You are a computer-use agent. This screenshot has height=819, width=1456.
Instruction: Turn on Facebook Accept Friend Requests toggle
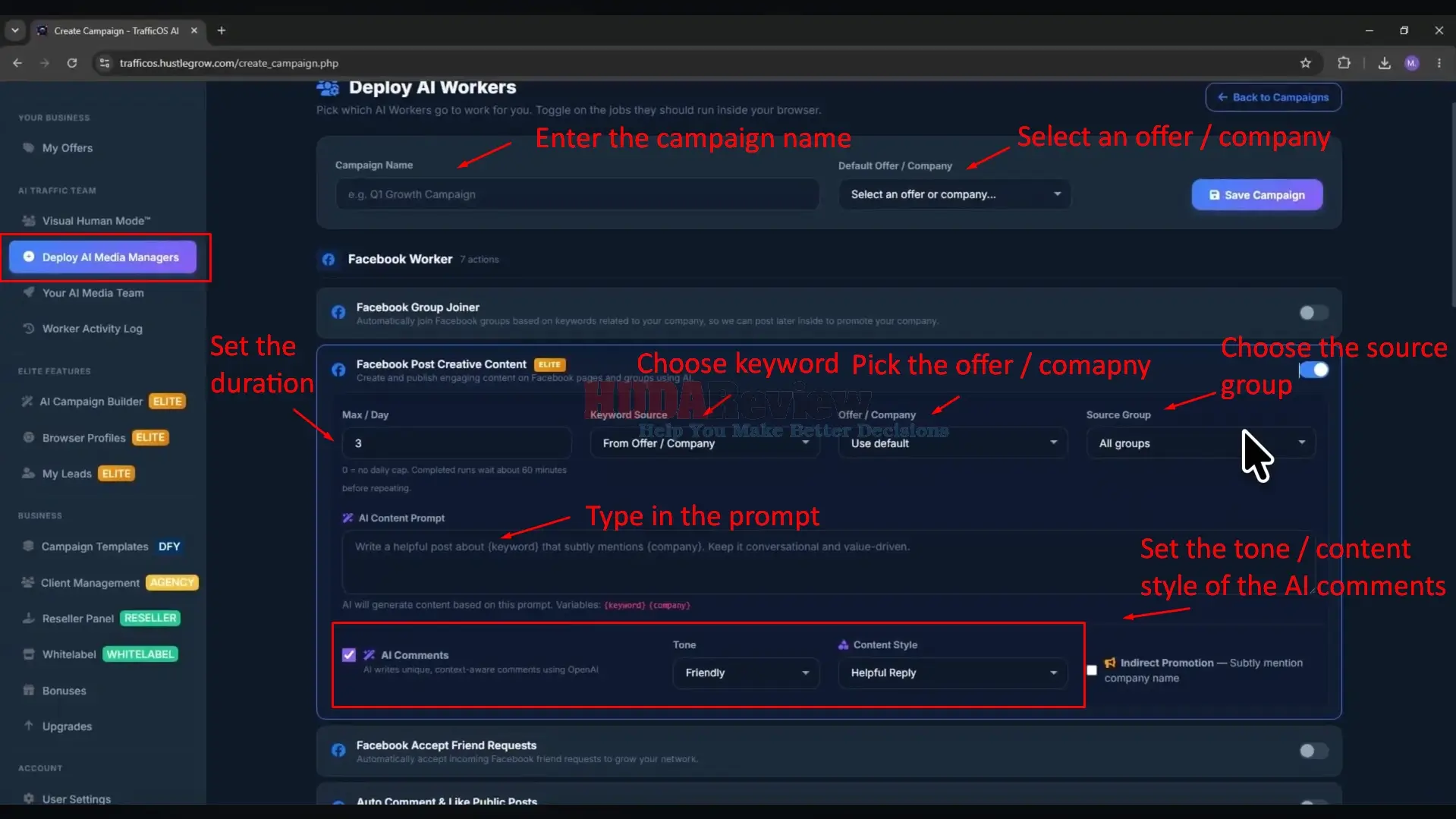[x=1313, y=751]
